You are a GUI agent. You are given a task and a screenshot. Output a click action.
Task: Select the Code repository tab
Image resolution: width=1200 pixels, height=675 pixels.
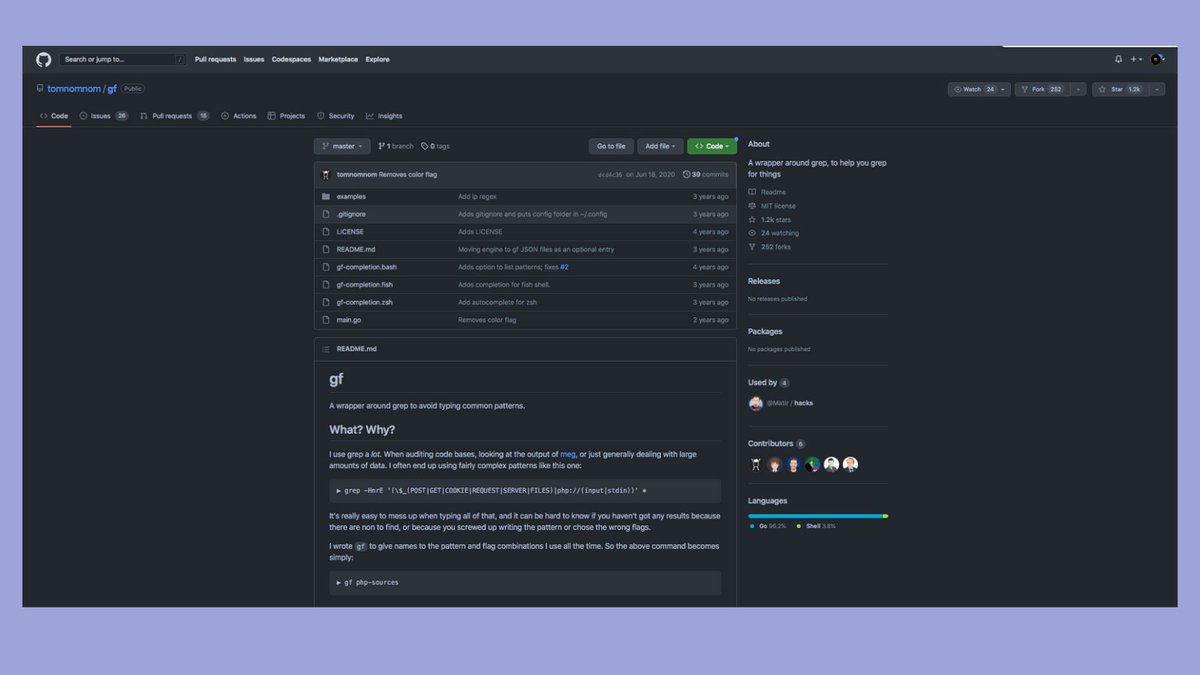(x=54, y=116)
